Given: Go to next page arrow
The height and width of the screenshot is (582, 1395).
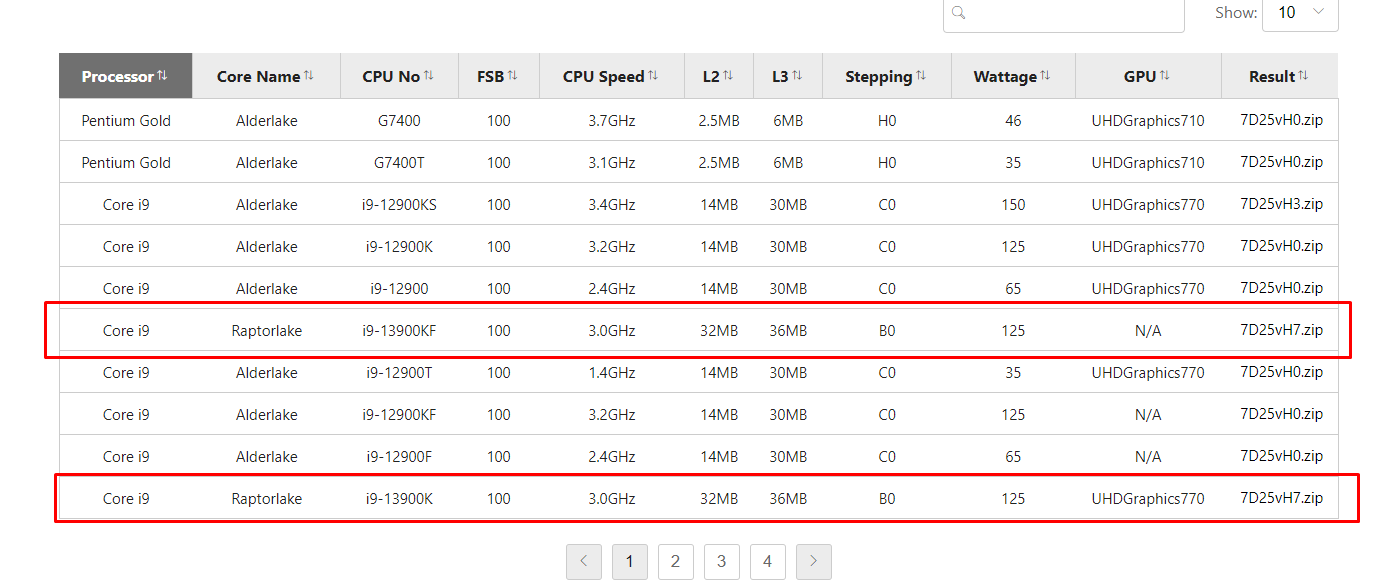Looking at the screenshot, I should coord(814,562).
